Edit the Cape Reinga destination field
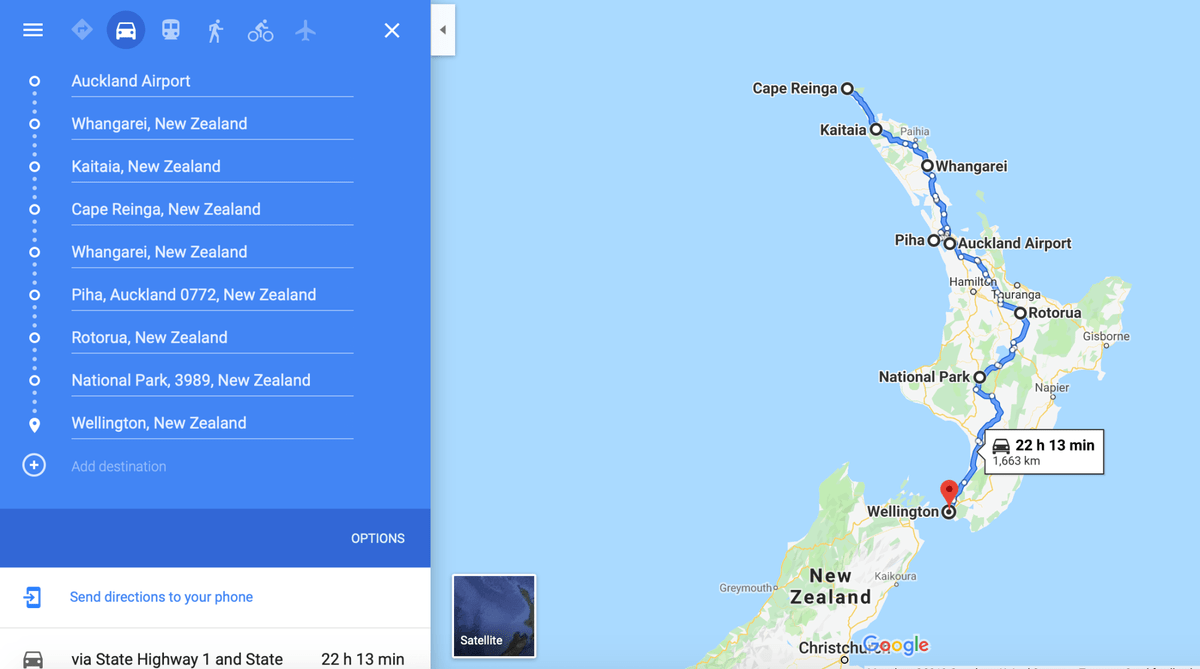This screenshot has width=1200, height=669. 212,209
